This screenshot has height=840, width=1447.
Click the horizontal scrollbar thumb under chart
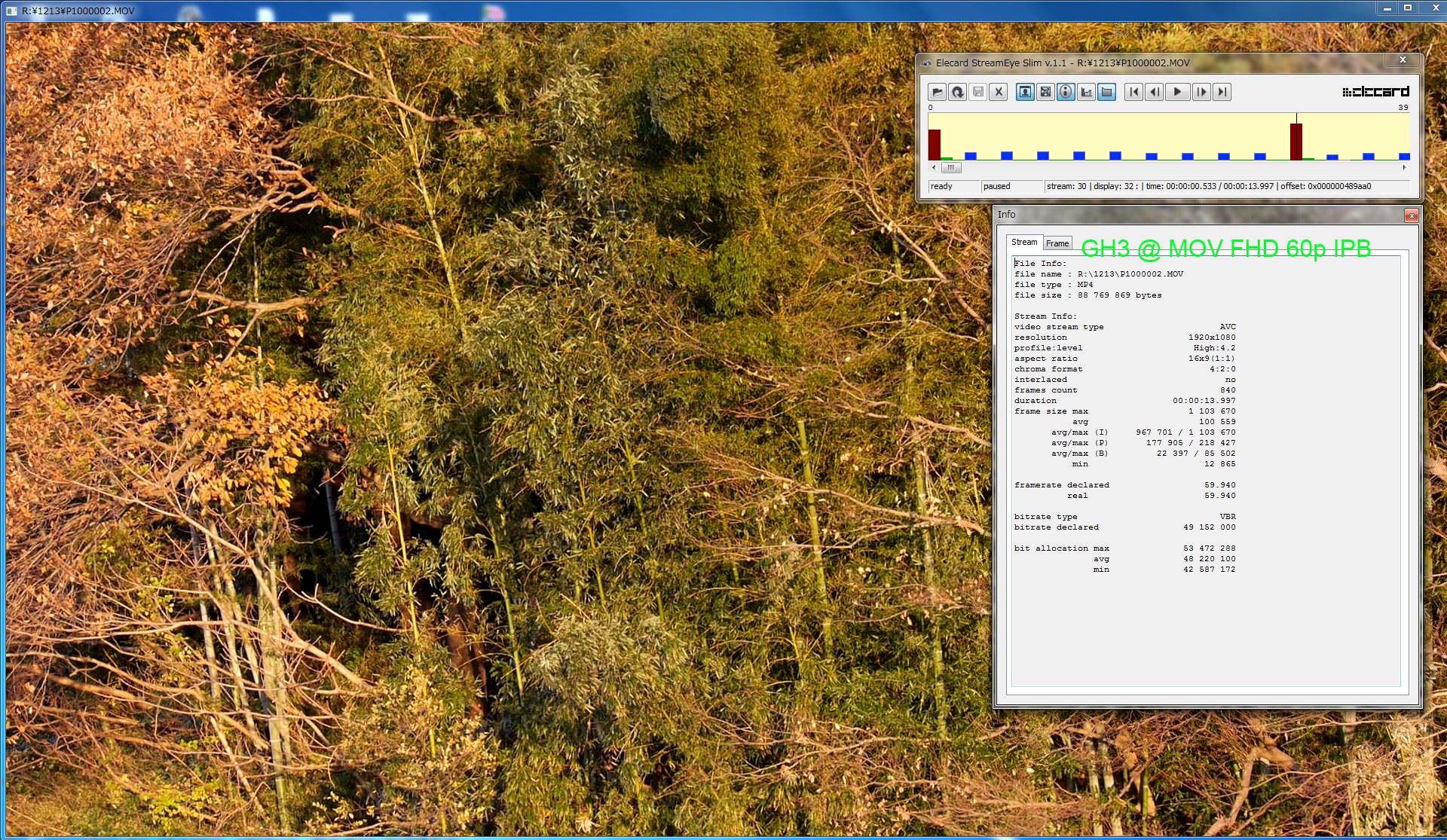(x=951, y=167)
